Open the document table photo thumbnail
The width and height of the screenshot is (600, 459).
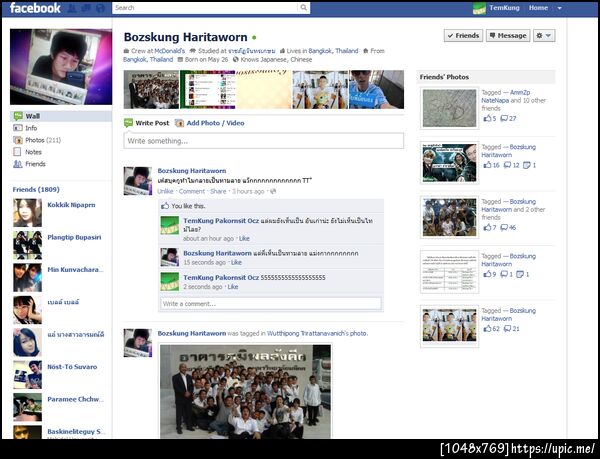450,272
